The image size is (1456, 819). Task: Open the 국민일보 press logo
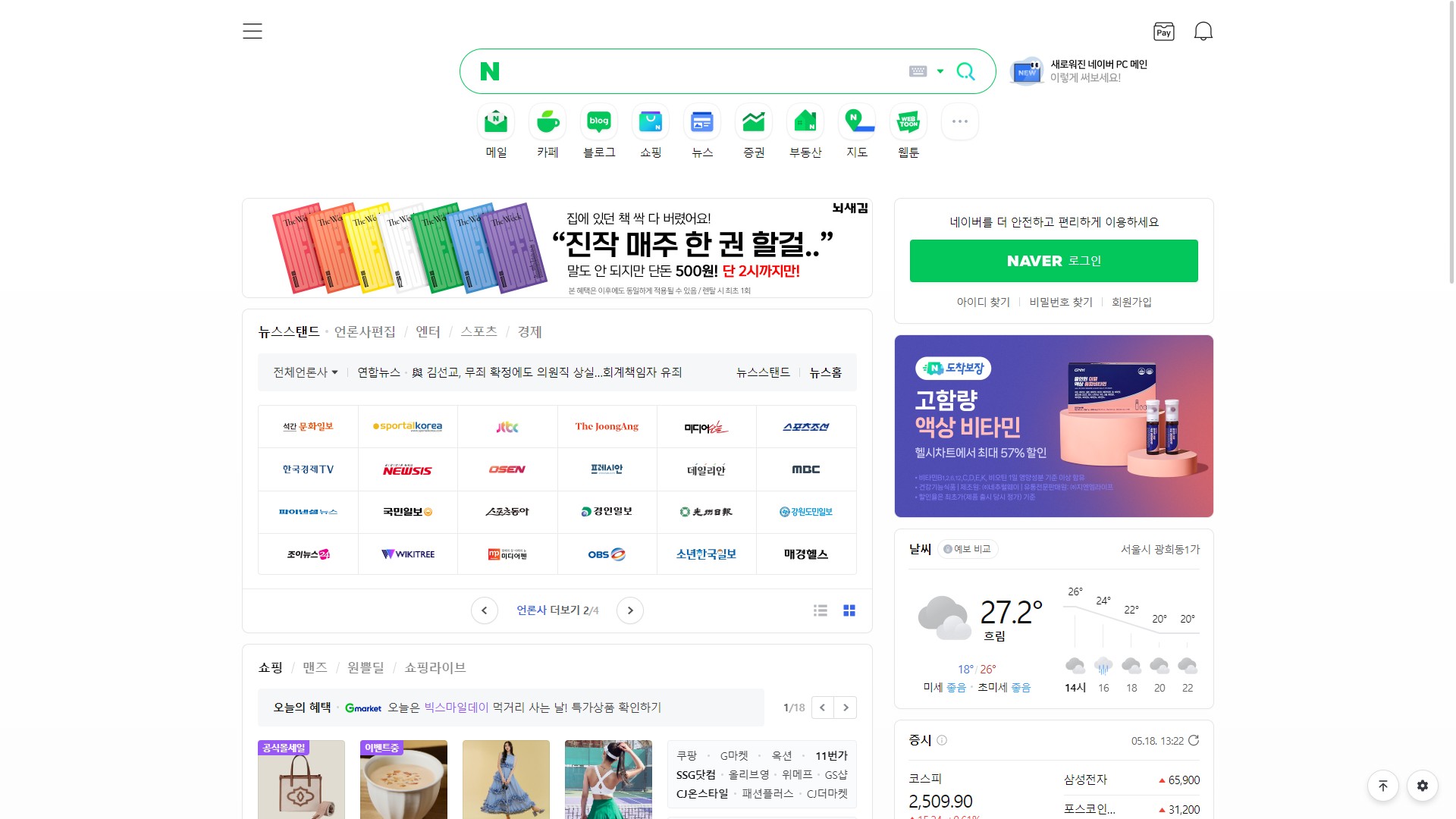(x=407, y=512)
